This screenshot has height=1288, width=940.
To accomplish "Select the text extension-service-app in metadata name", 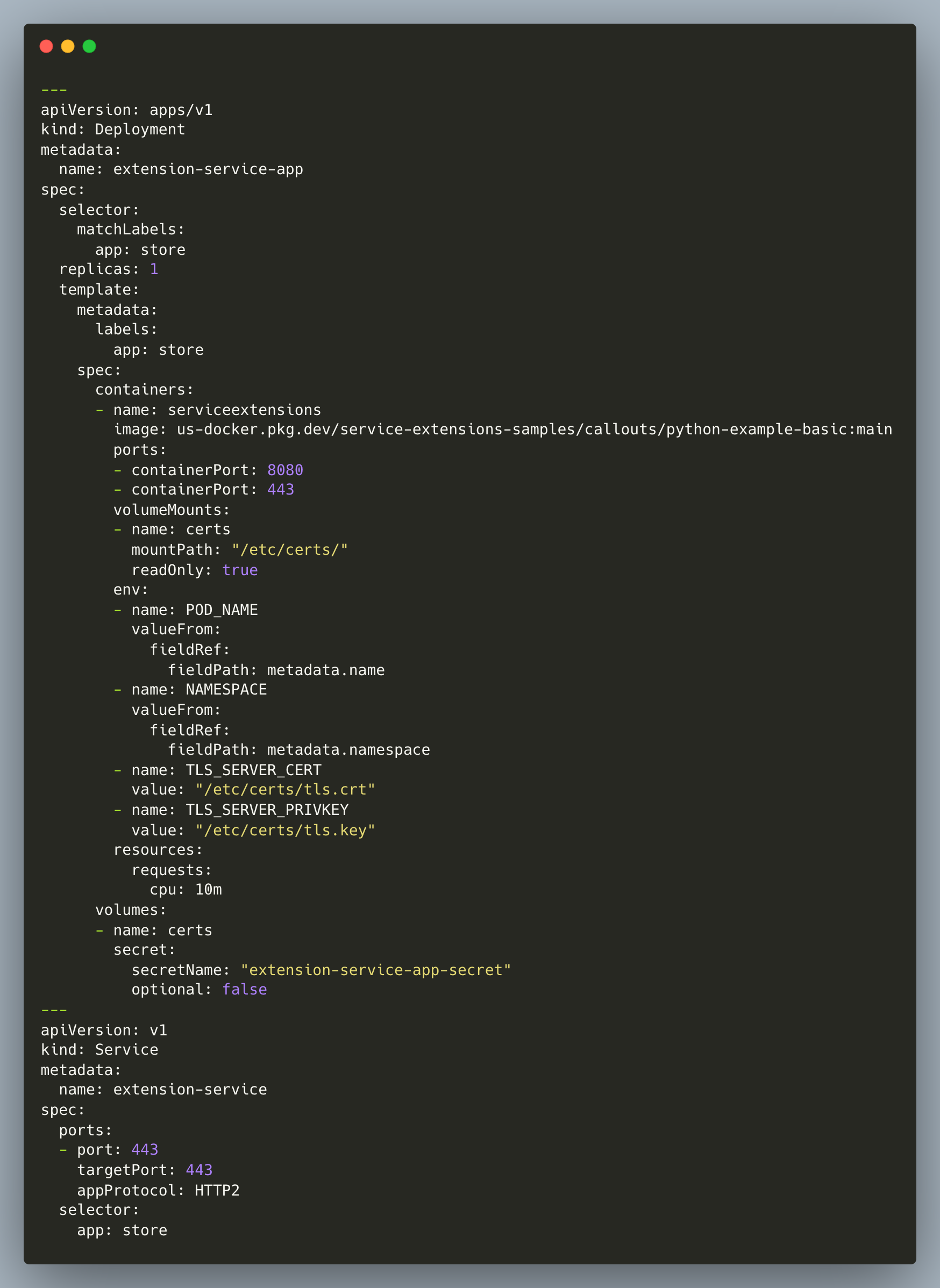I will [208, 169].
